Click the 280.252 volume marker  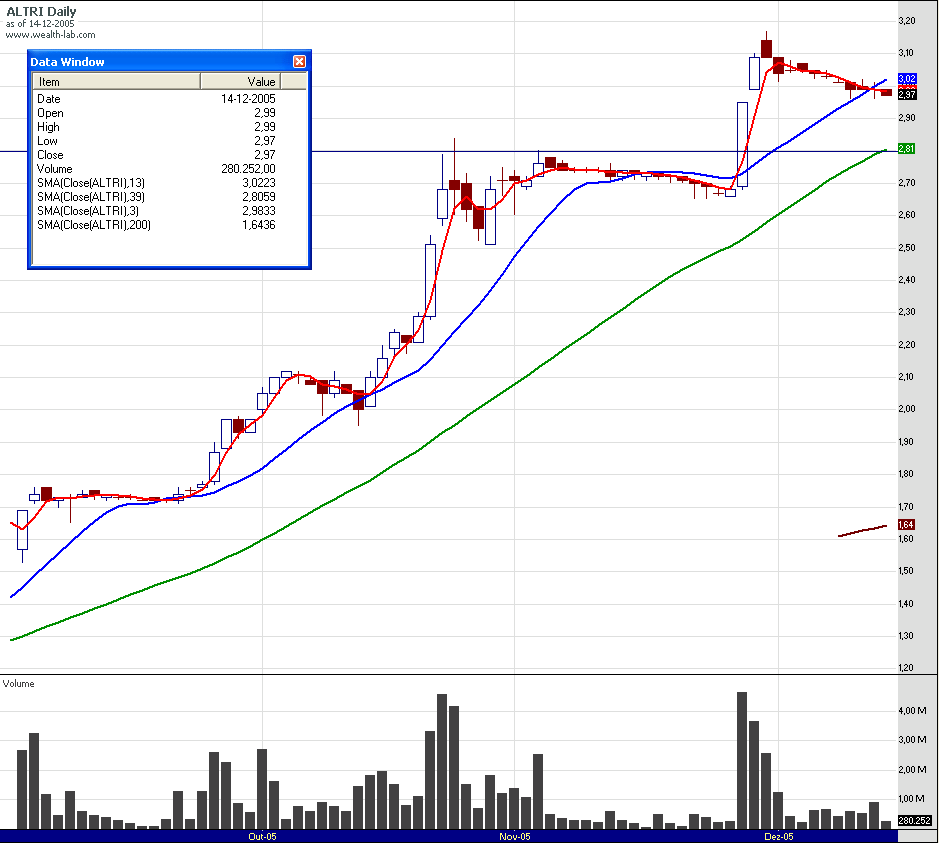(914, 820)
